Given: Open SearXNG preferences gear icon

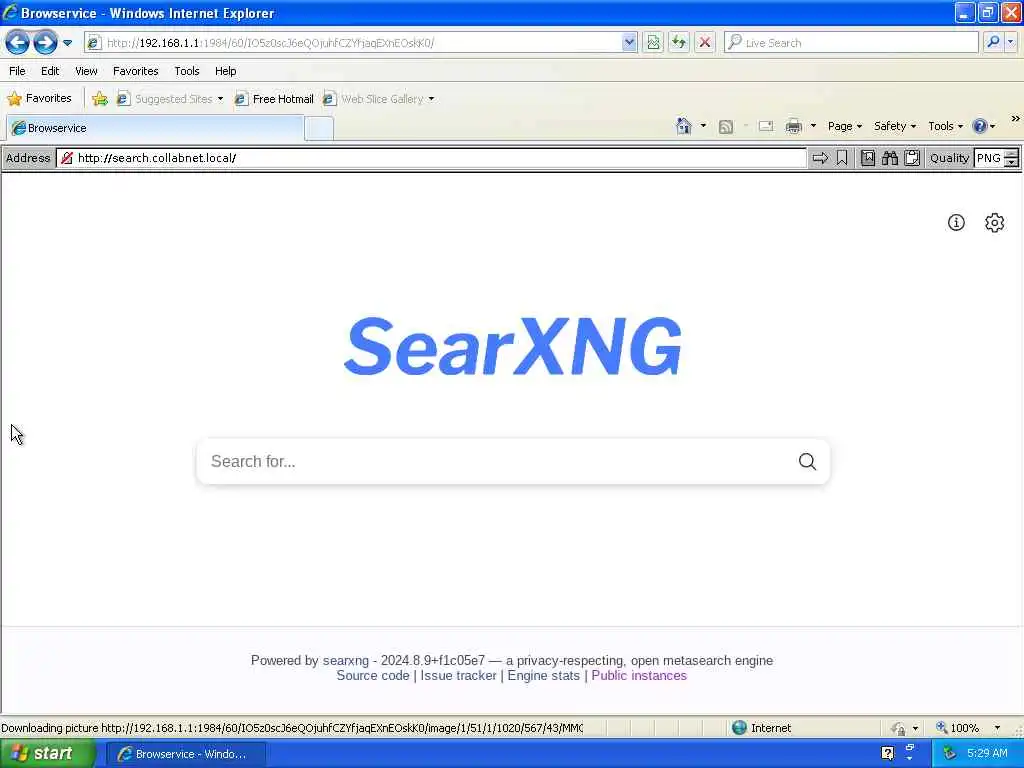Looking at the screenshot, I should [995, 223].
